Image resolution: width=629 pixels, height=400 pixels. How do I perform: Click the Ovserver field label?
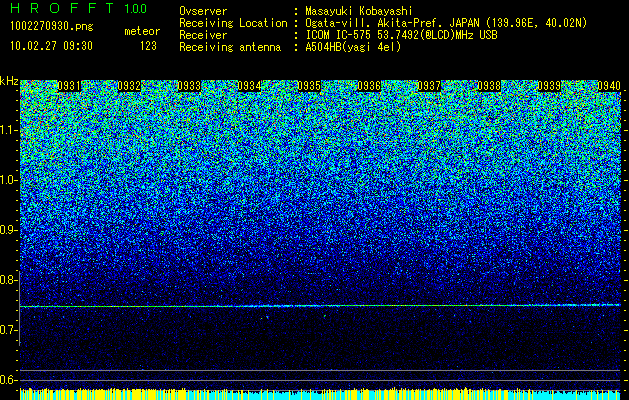pos(203,11)
